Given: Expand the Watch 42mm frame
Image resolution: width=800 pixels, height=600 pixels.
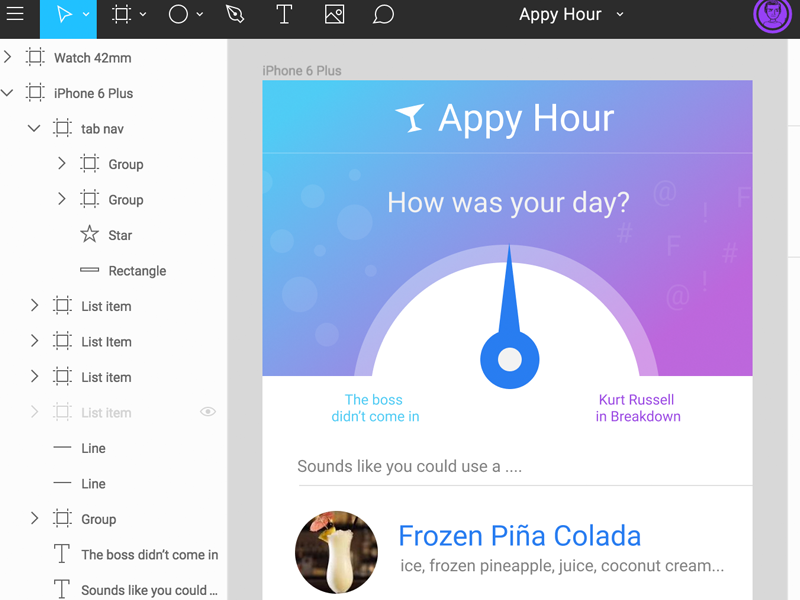Looking at the screenshot, I should pyautogui.click(x=8, y=57).
